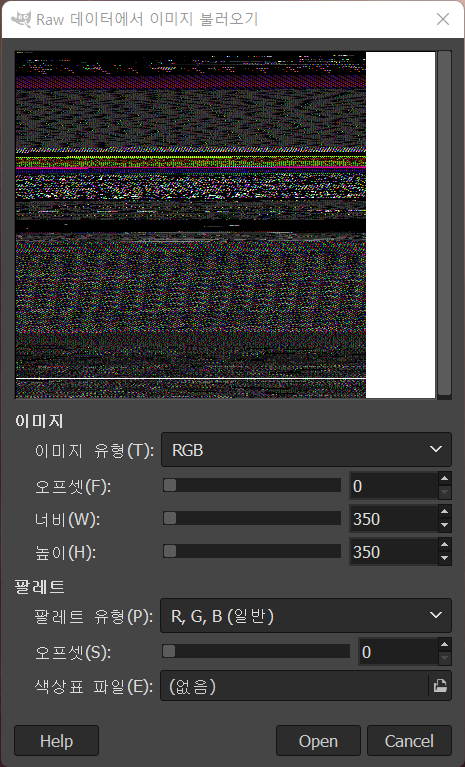Click the 이미지 유형(T) label

(x=94, y=450)
